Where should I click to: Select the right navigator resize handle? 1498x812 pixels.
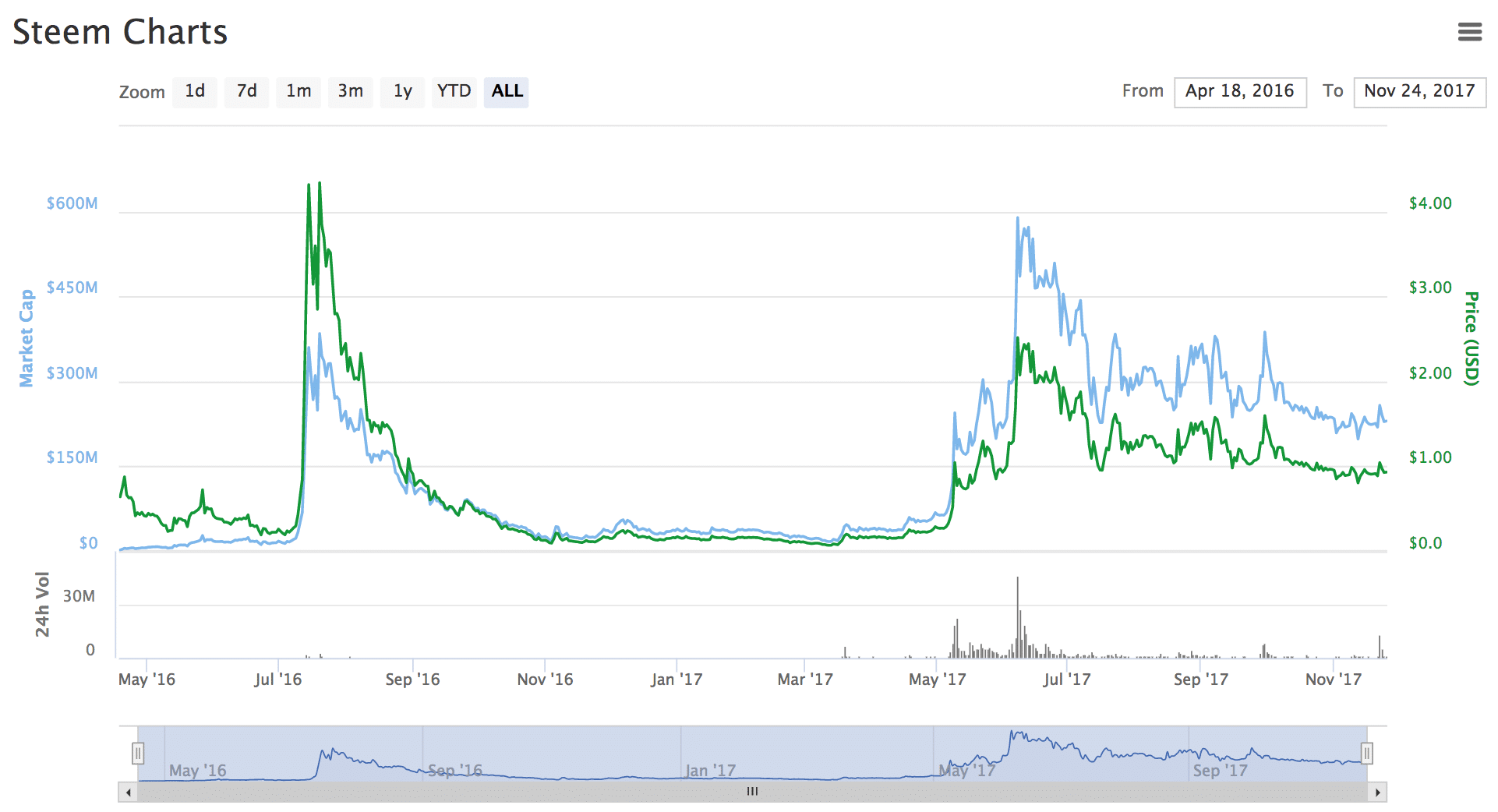(x=1366, y=752)
